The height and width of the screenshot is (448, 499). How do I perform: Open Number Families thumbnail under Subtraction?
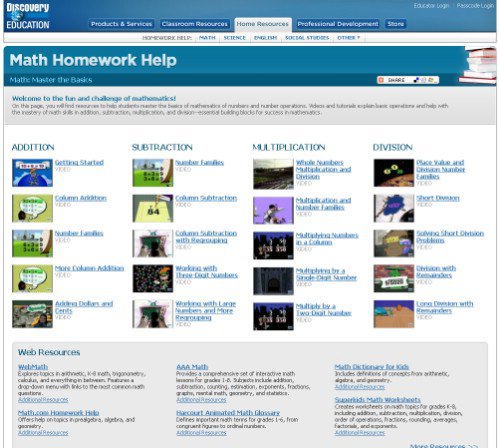point(153,173)
